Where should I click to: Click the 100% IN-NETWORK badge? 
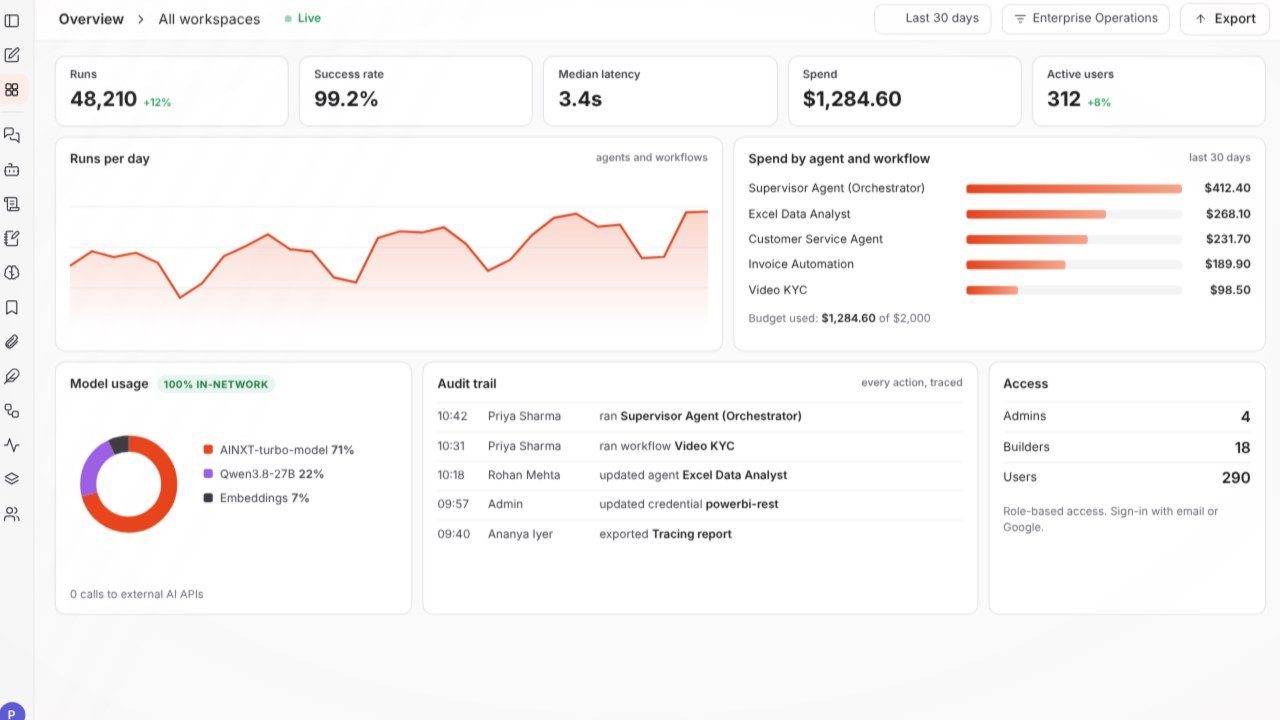216,384
